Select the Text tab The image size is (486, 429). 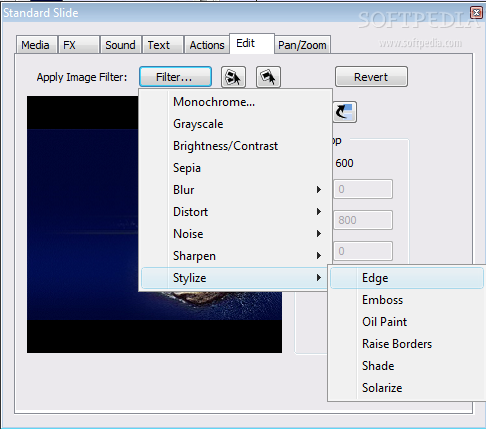[163, 45]
